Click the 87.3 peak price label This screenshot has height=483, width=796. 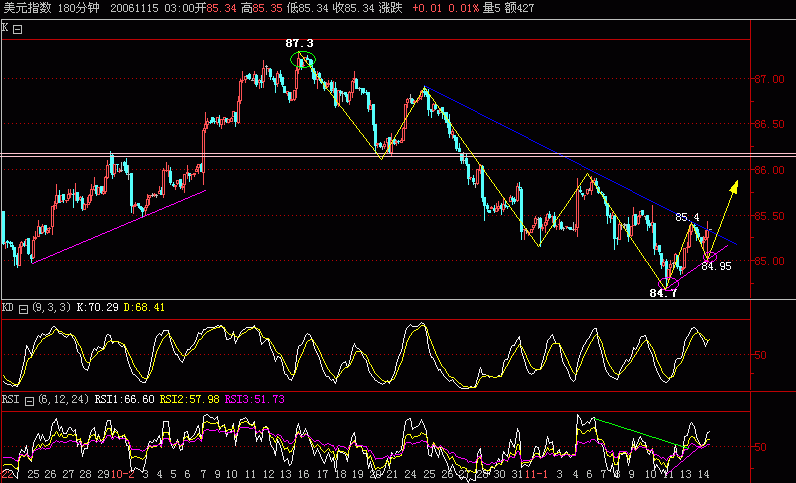point(300,44)
